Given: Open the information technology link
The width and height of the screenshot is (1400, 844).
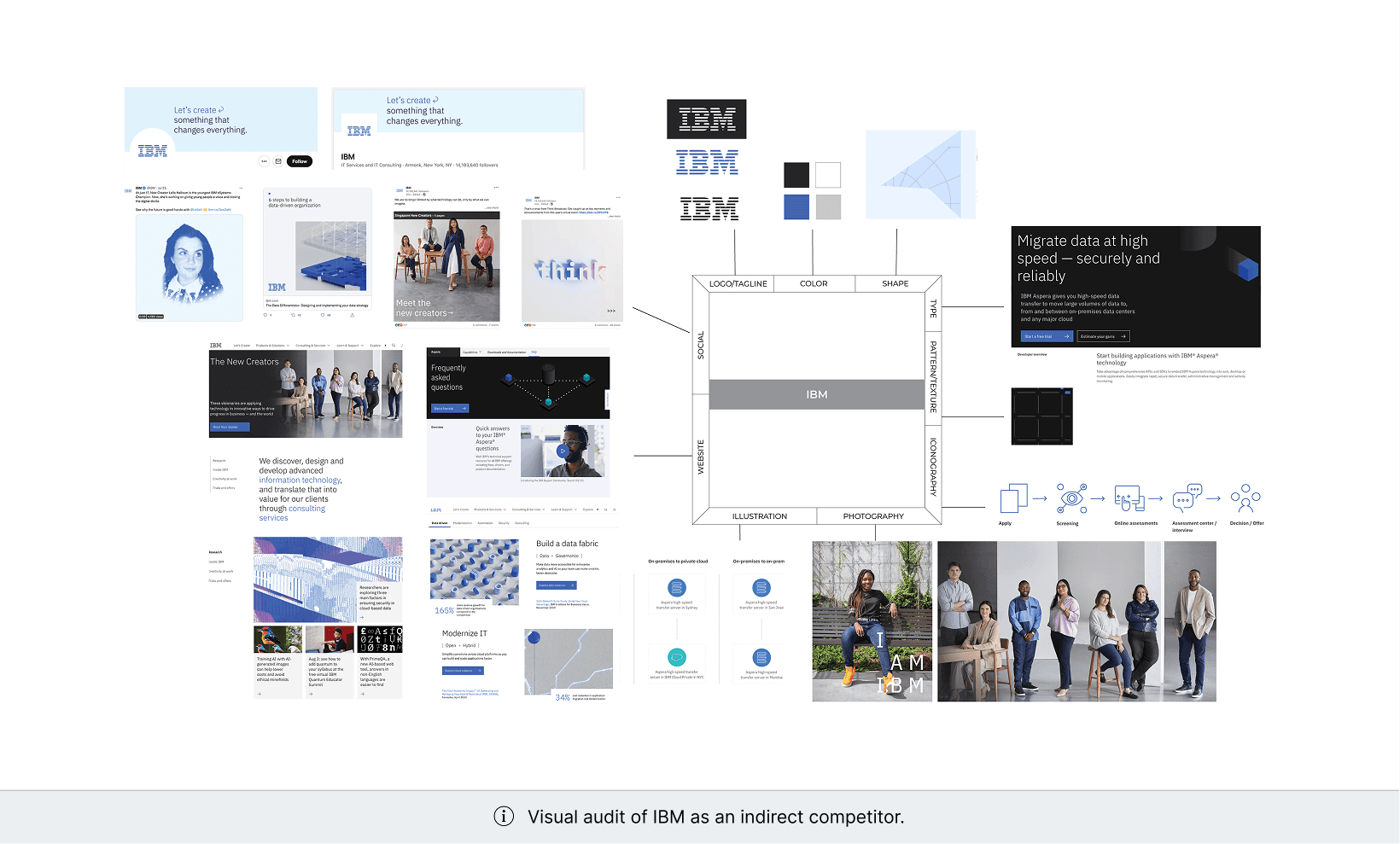Looking at the screenshot, I should click(300, 480).
